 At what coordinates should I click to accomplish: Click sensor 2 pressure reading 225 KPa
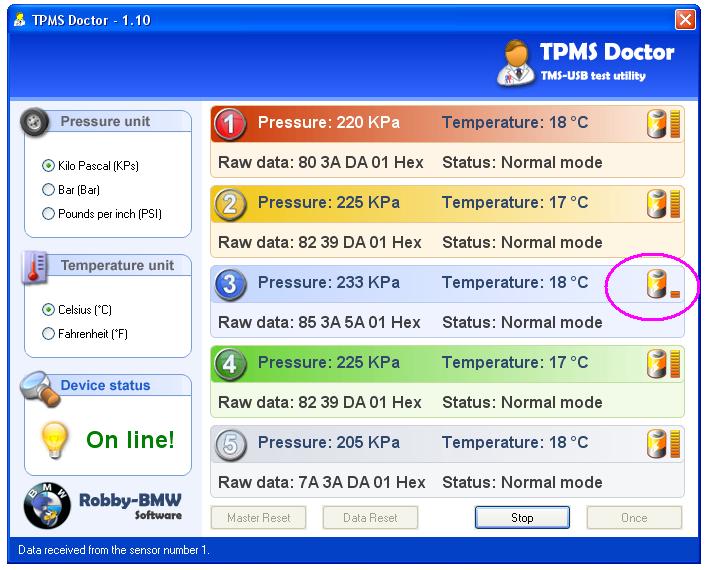pos(329,203)
